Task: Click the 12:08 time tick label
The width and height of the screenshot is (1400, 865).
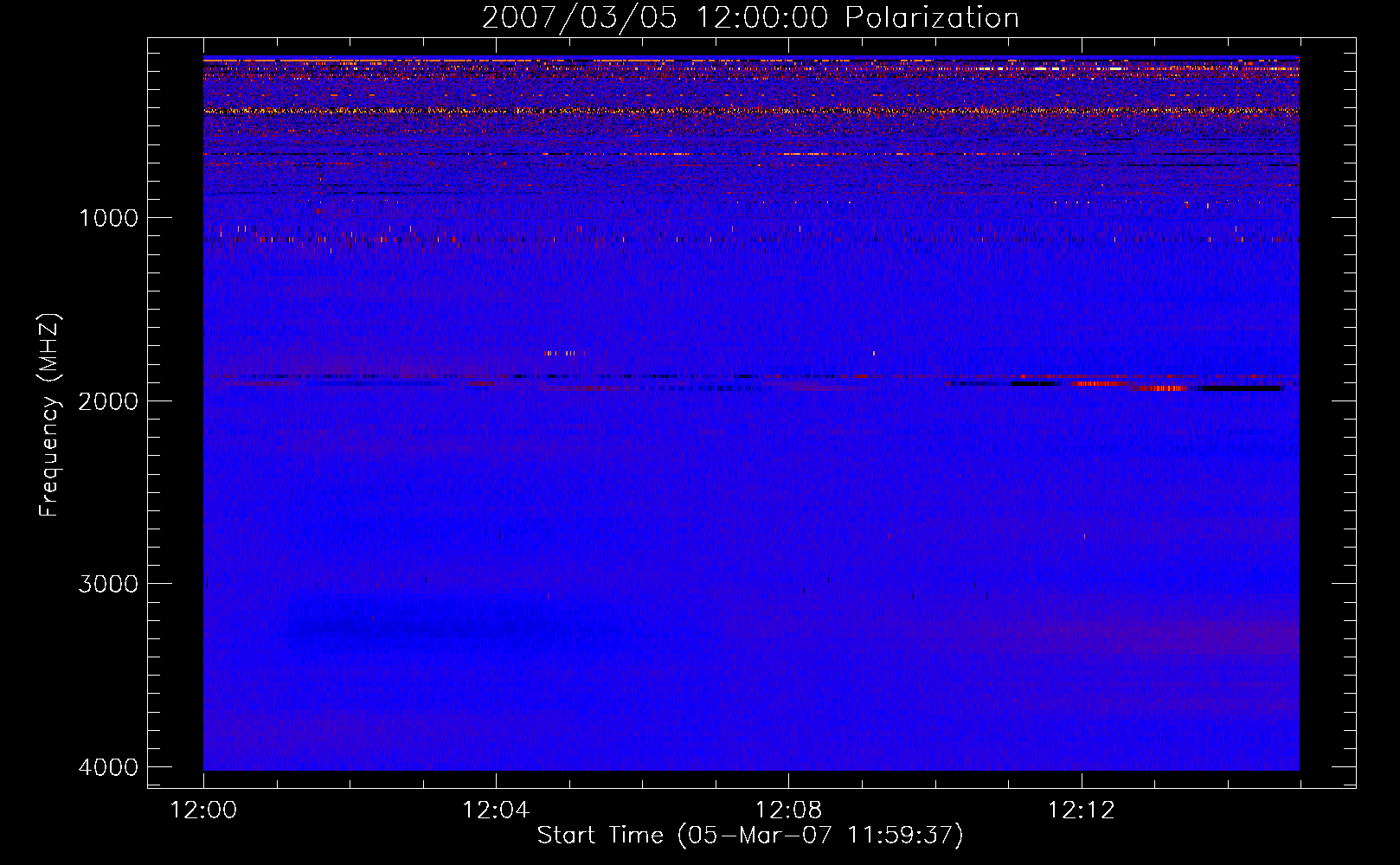Action: point(788,811)
